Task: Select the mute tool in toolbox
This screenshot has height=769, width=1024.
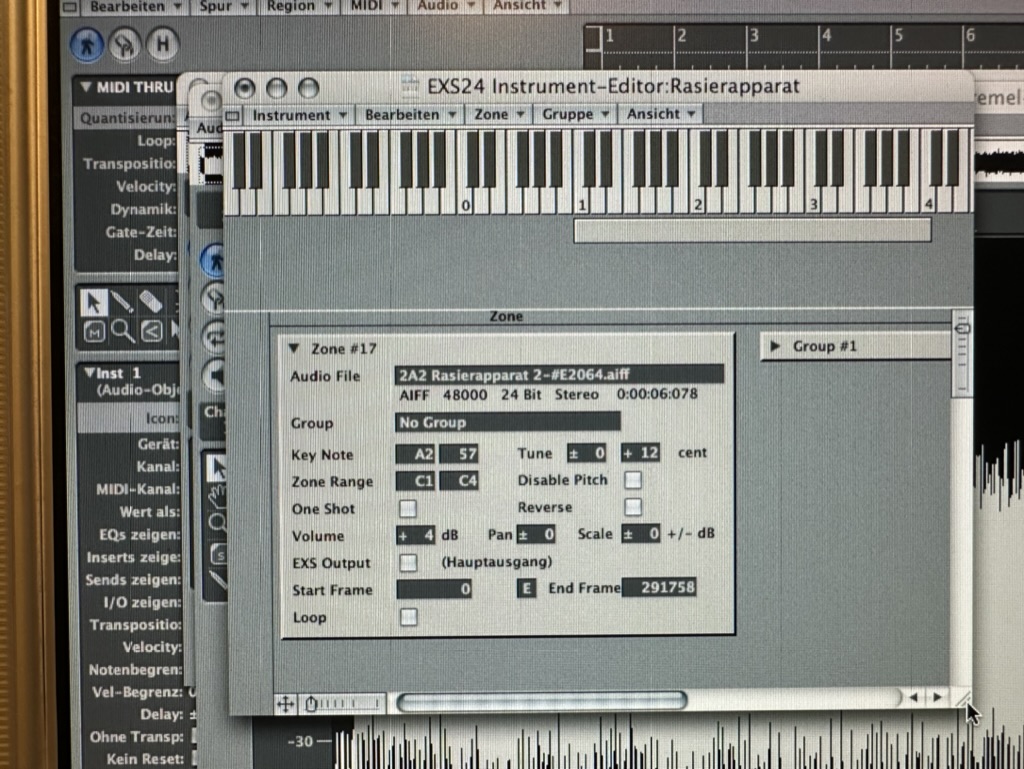Action: coord(95,330)
